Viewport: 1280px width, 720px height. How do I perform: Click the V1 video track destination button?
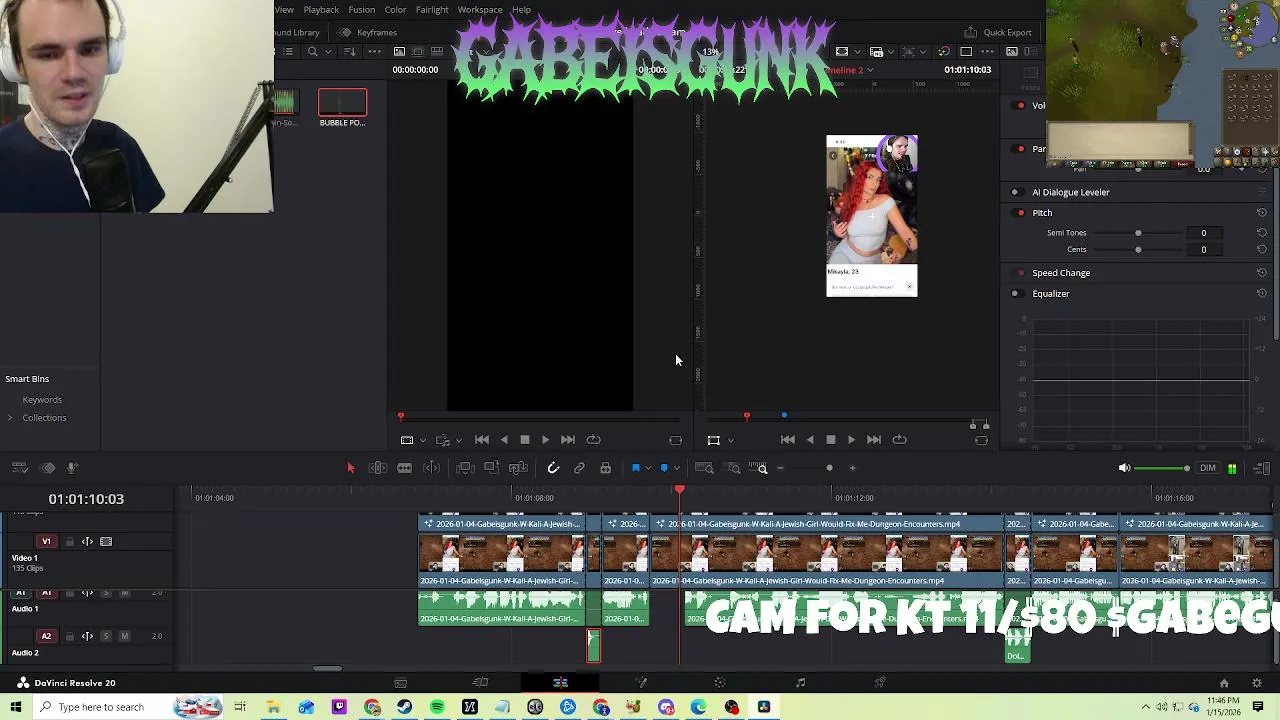[x=46, y=541]
